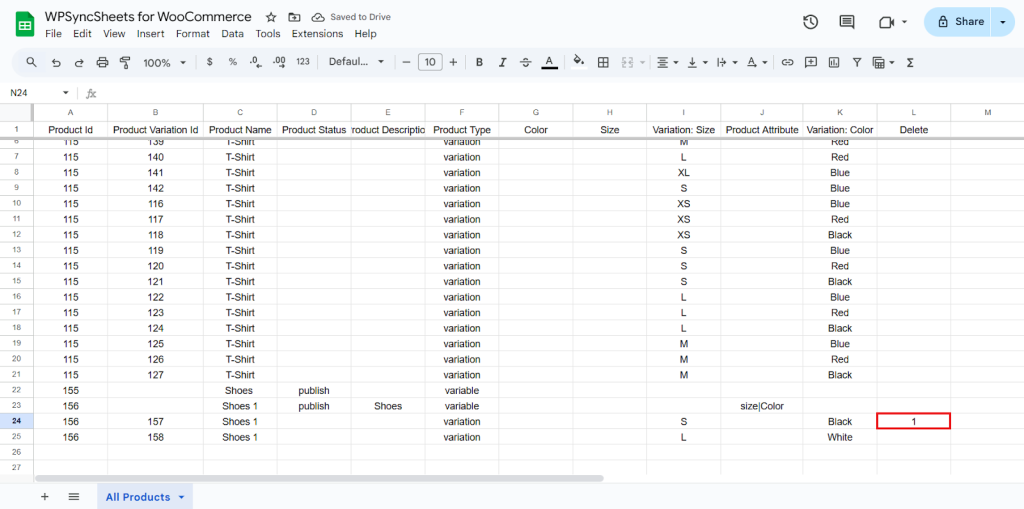This screenshot has height=509, width=1024.
Task: Click the move to folder icon
Action: (x=295, y=17)
